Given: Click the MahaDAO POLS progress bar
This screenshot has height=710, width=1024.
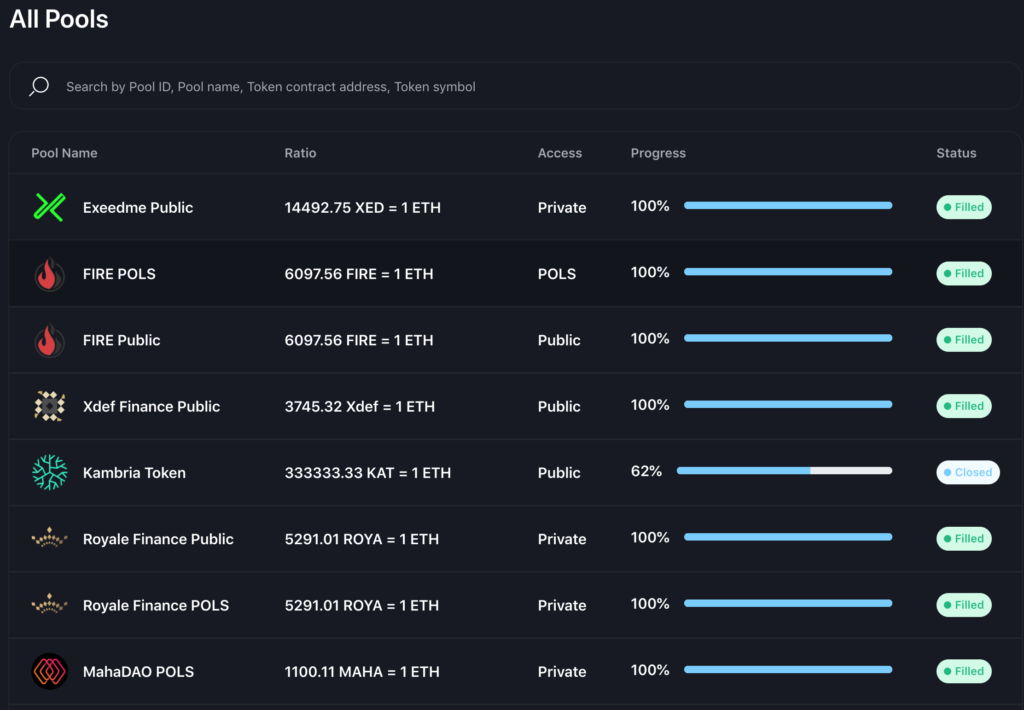Looking at the screenshot, I should coord(788,670).
